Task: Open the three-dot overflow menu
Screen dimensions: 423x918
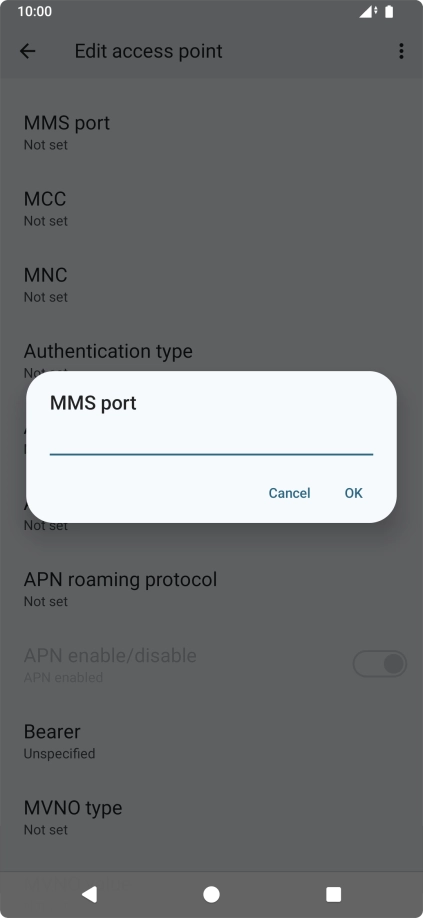Action: click(401, 51)
